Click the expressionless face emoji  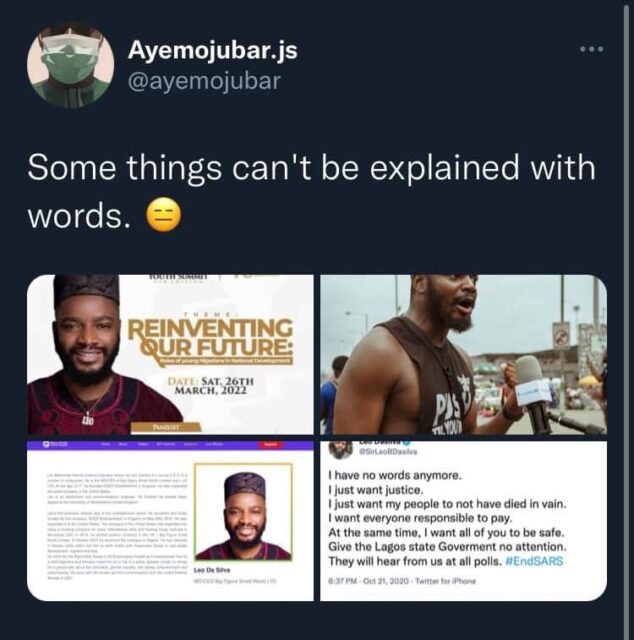(163, 215)
